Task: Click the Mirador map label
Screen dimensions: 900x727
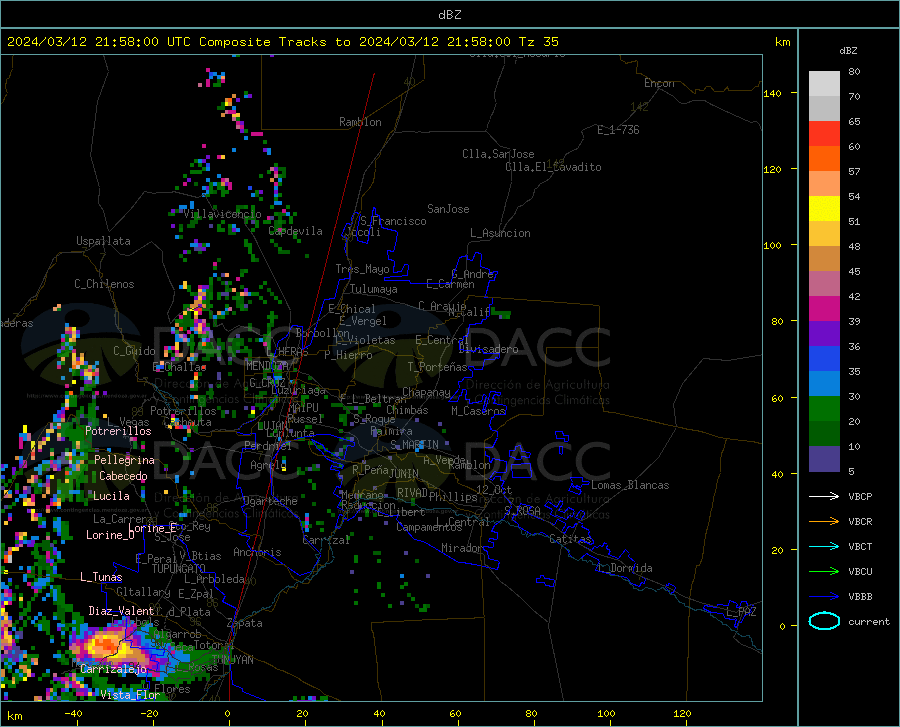Action: pos(461,548)
